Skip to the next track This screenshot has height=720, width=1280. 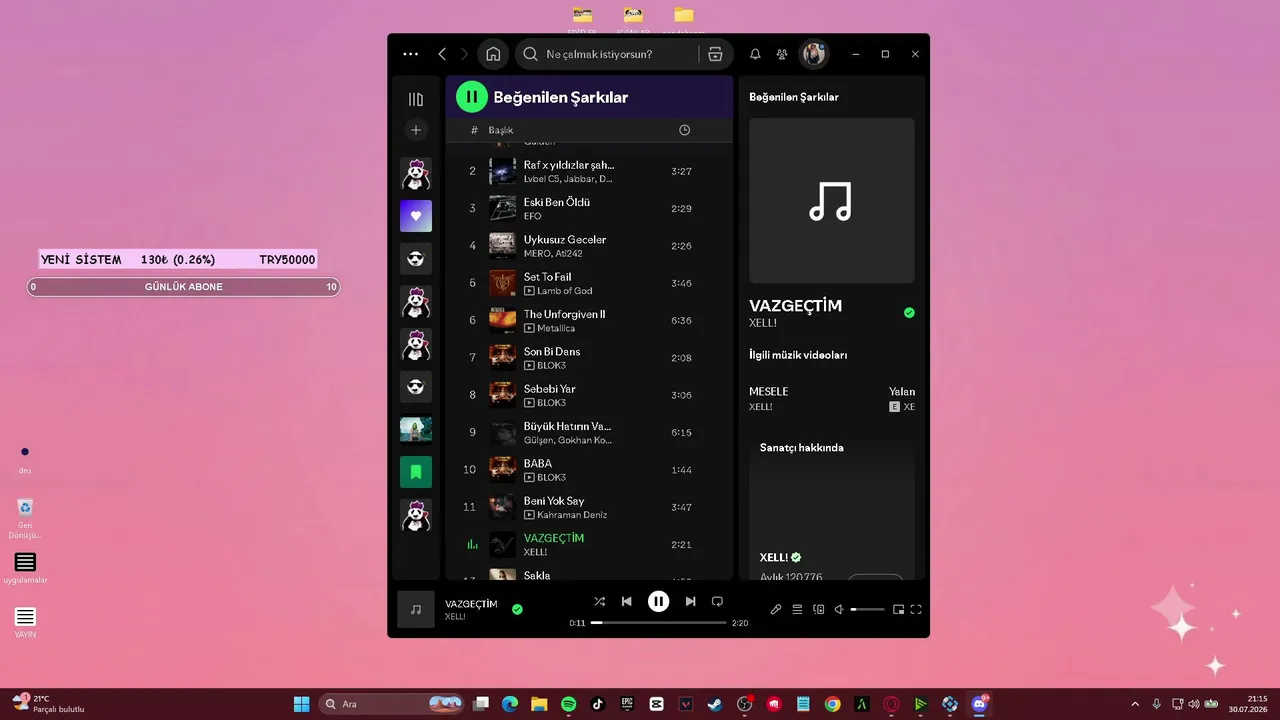coord(690,601)
